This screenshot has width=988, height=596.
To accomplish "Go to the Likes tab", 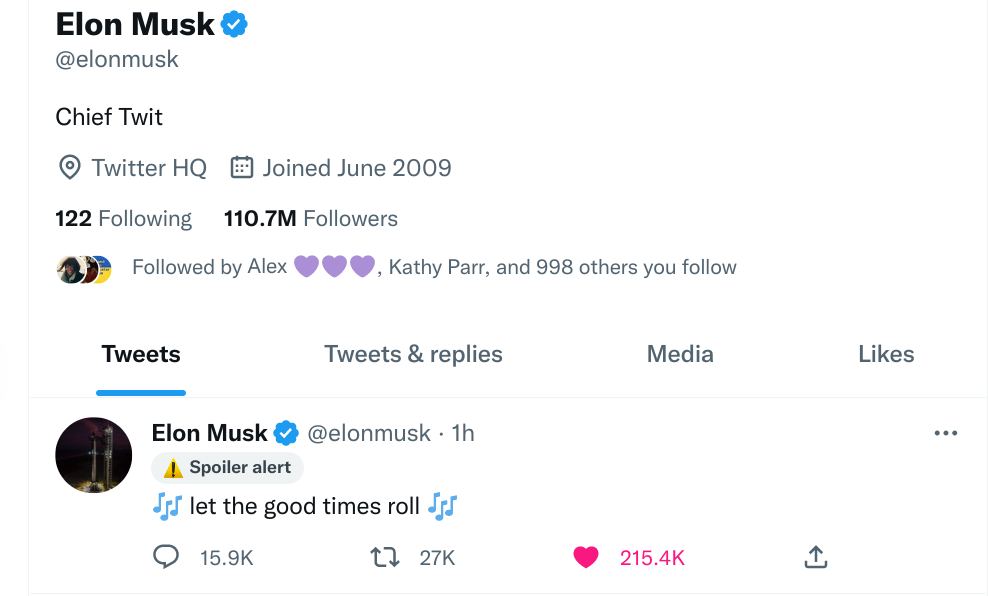I will pos(886,354).
